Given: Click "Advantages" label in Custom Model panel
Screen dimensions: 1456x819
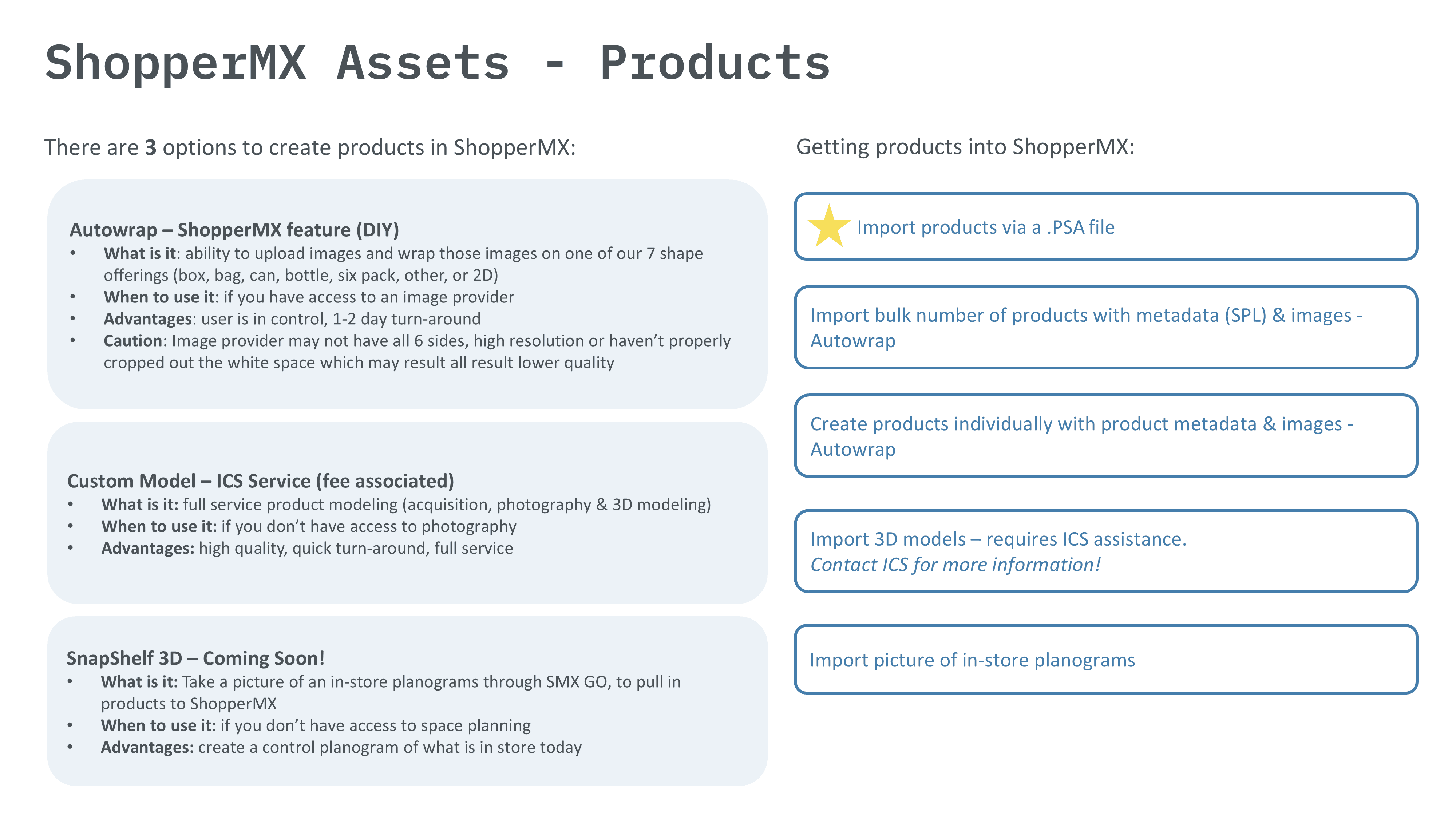Looking at the screenshot, I should (x=147, y=548).
